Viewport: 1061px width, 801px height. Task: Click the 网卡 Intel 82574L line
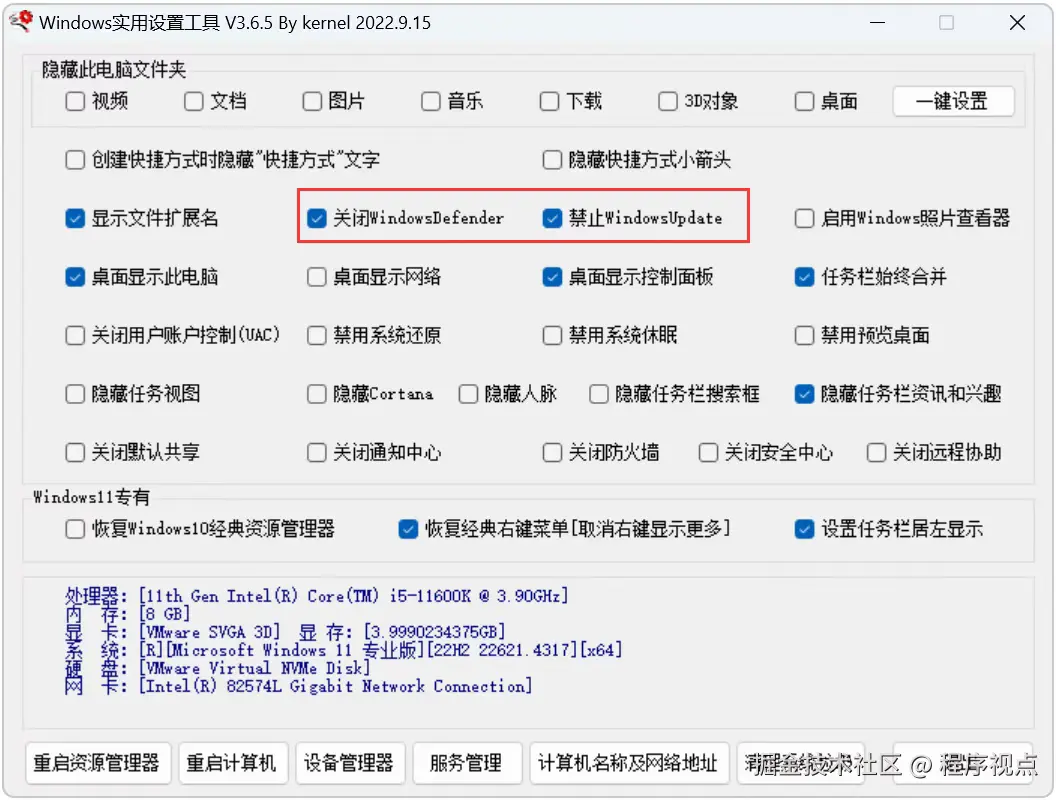298,687
